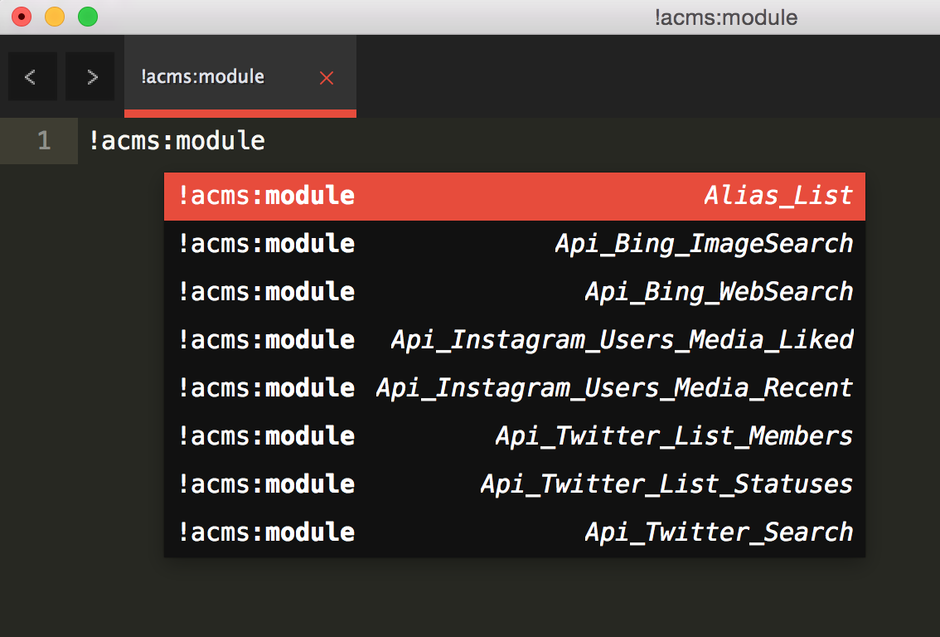Place cursor in the !acms:module text on line 1

(177, 141)
